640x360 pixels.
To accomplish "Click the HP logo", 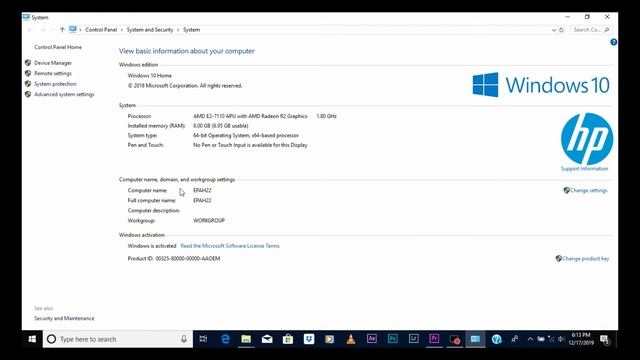I will 587,139.
